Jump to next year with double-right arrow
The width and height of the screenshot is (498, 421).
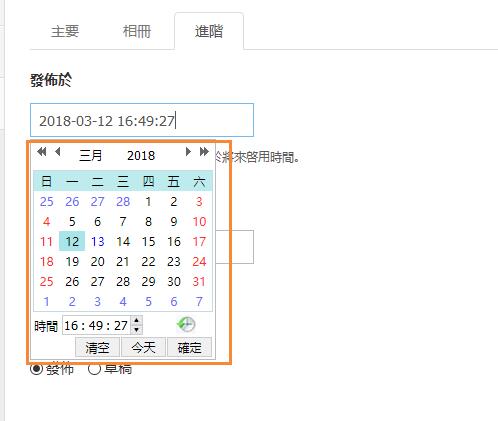204,152
